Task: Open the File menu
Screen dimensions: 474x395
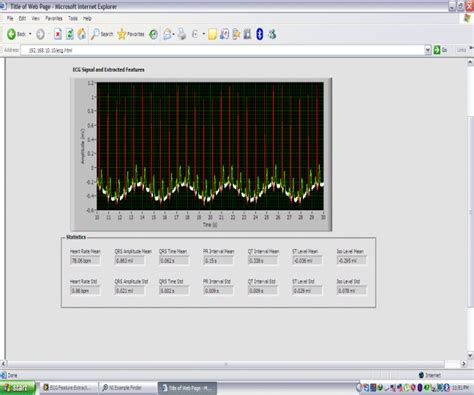Action: point(10,18)
